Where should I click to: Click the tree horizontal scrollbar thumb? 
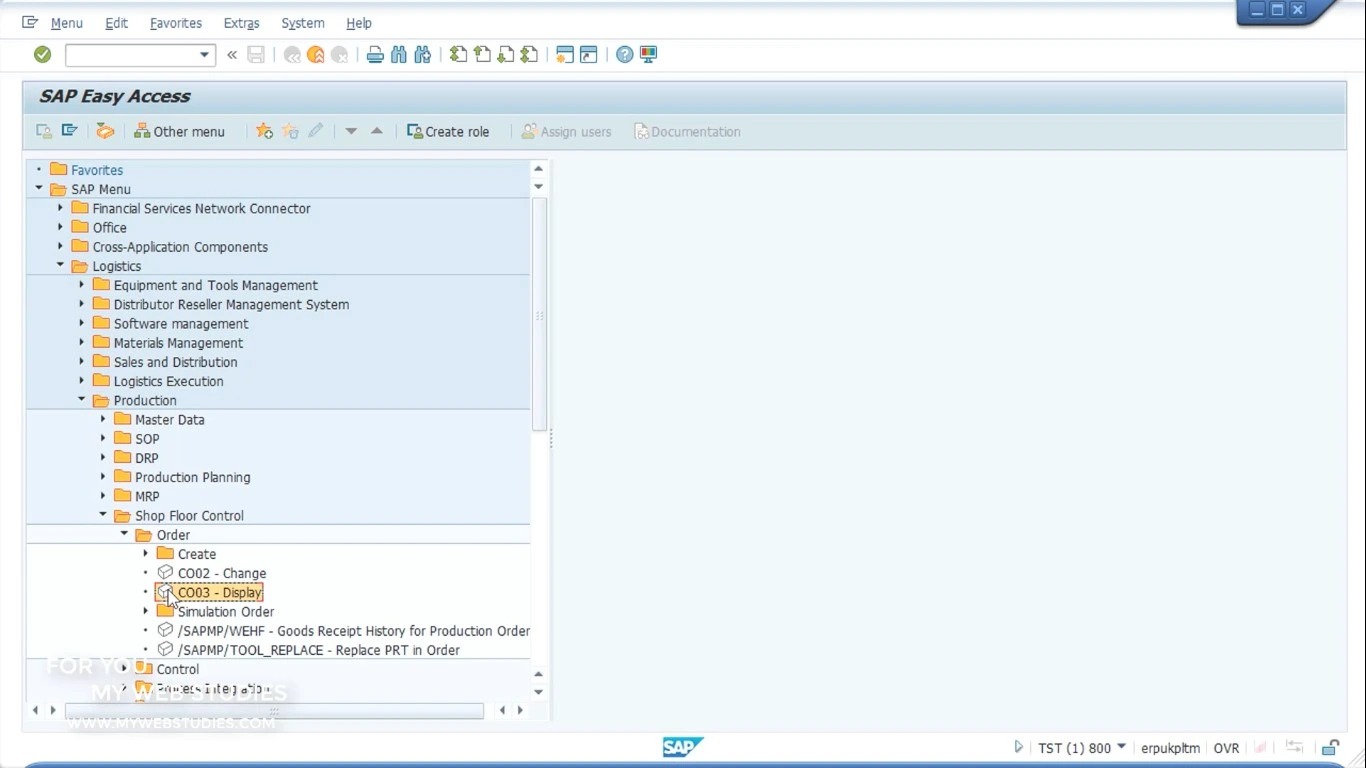[x=274, y=710]
